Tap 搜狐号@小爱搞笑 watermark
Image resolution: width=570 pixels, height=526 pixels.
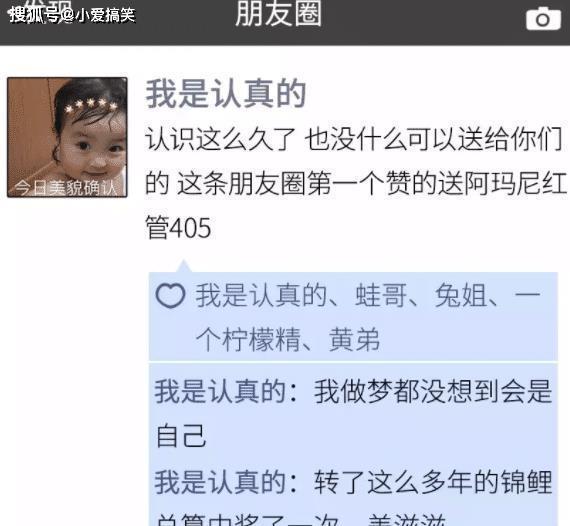point(72,15)
